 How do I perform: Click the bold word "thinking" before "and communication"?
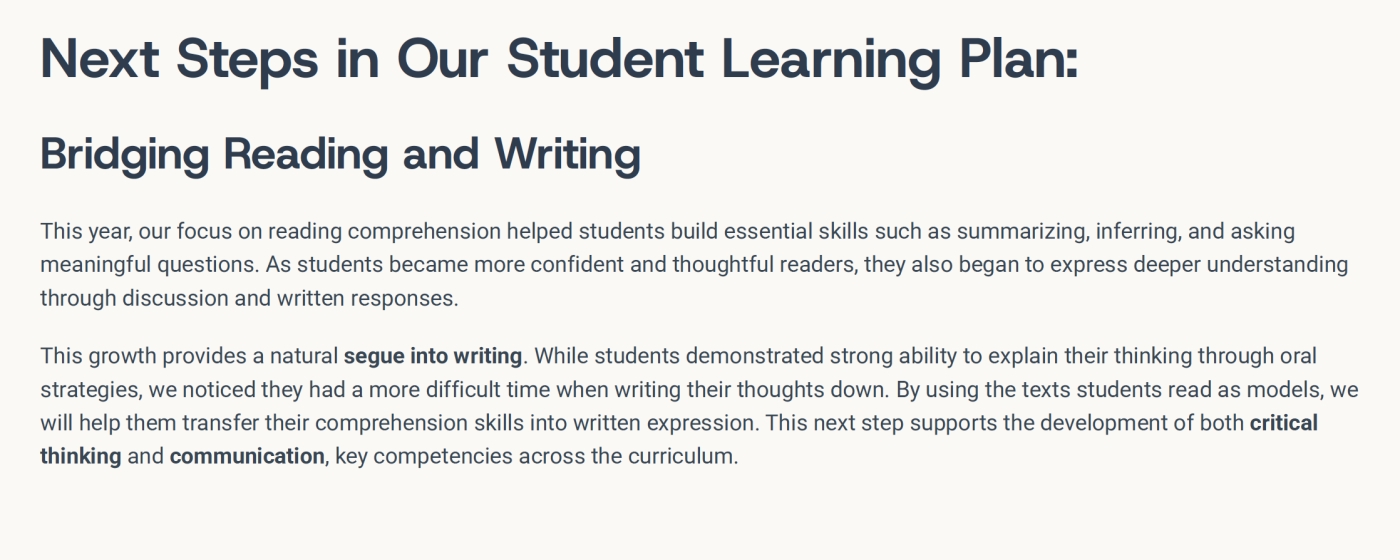[81, 457]
